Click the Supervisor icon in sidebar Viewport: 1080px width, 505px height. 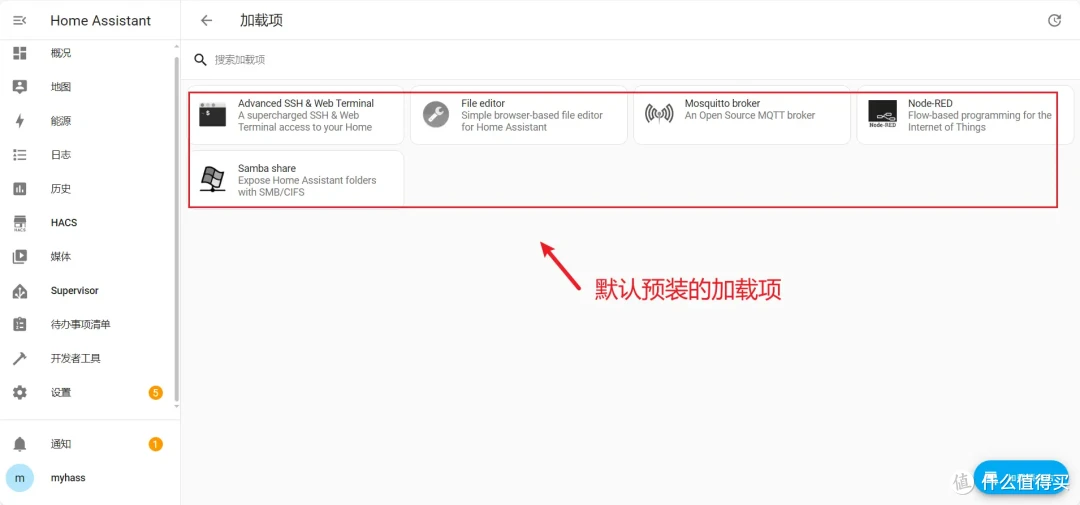point(20,291)
